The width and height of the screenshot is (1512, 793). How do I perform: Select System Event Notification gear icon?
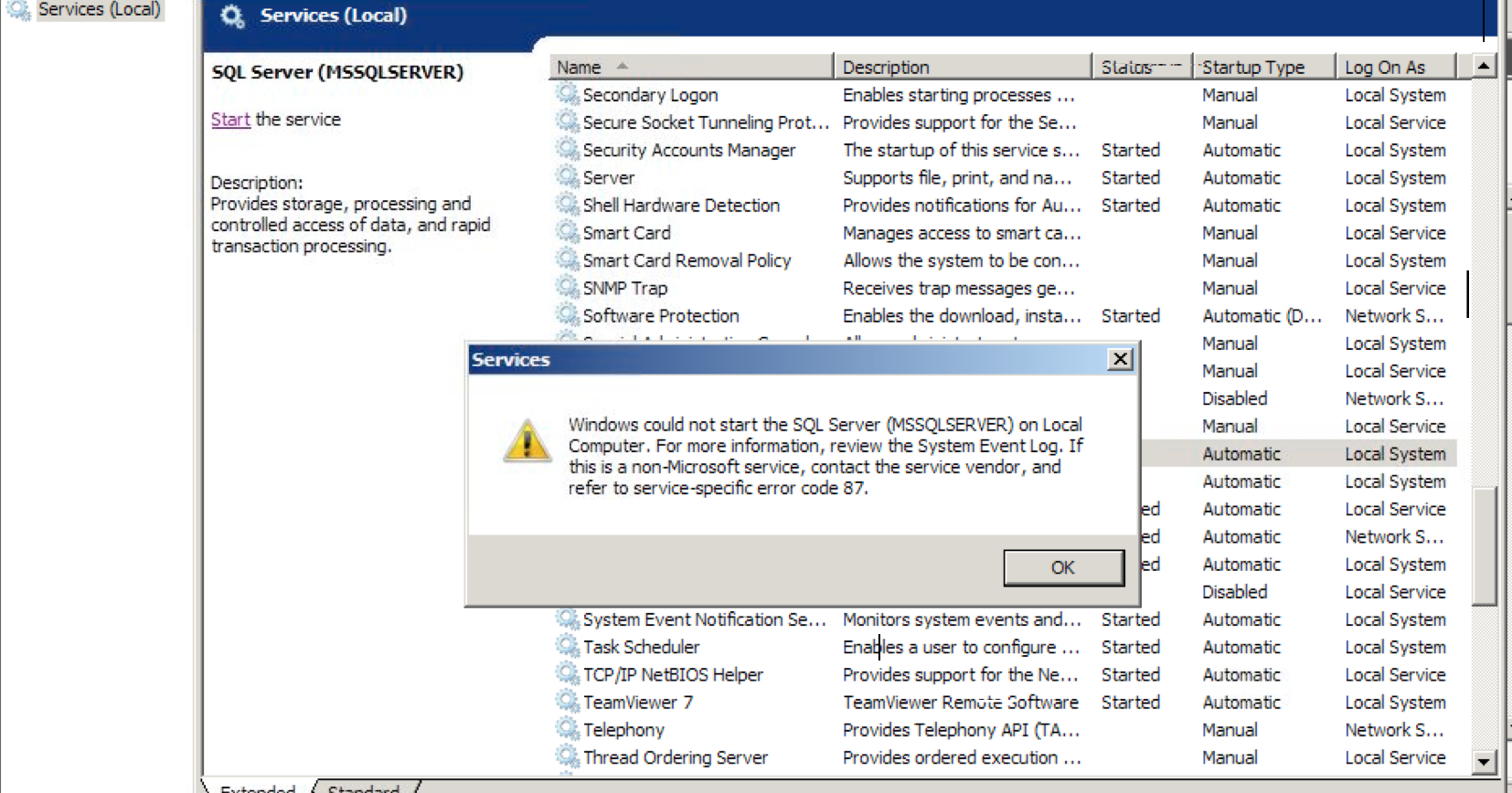coord(568,619)
